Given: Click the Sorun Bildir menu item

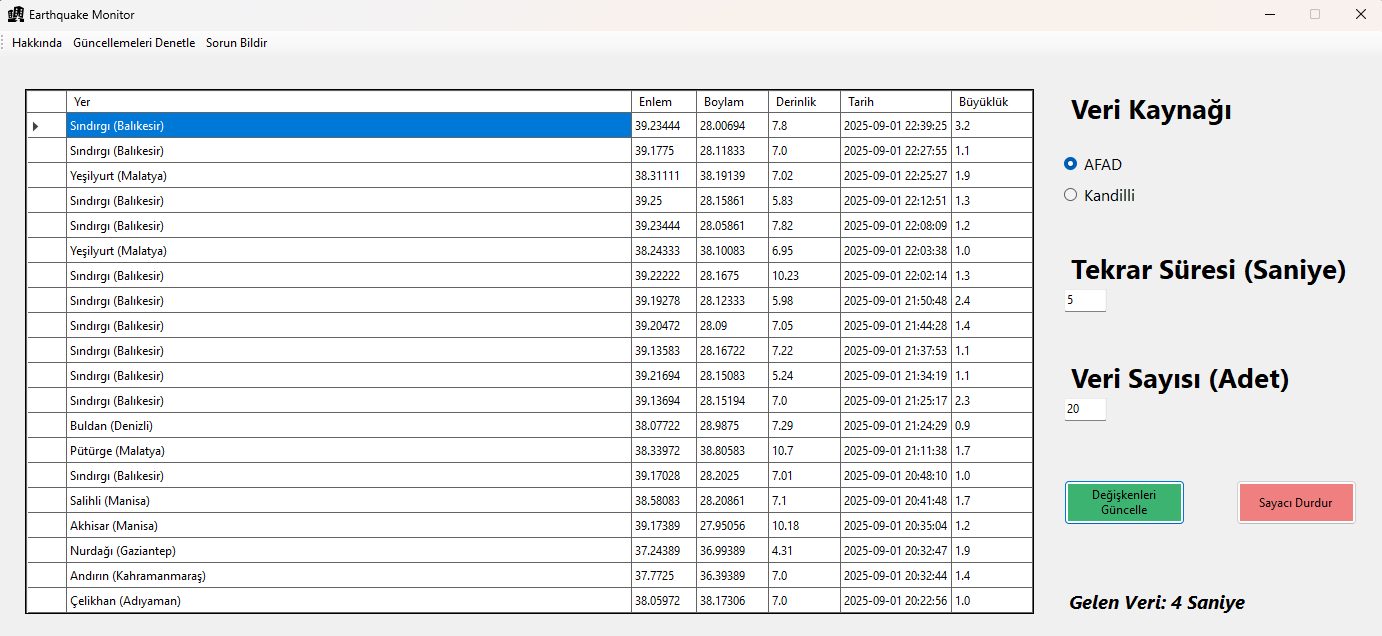Looking at the screenshot, I should (236, 43).
